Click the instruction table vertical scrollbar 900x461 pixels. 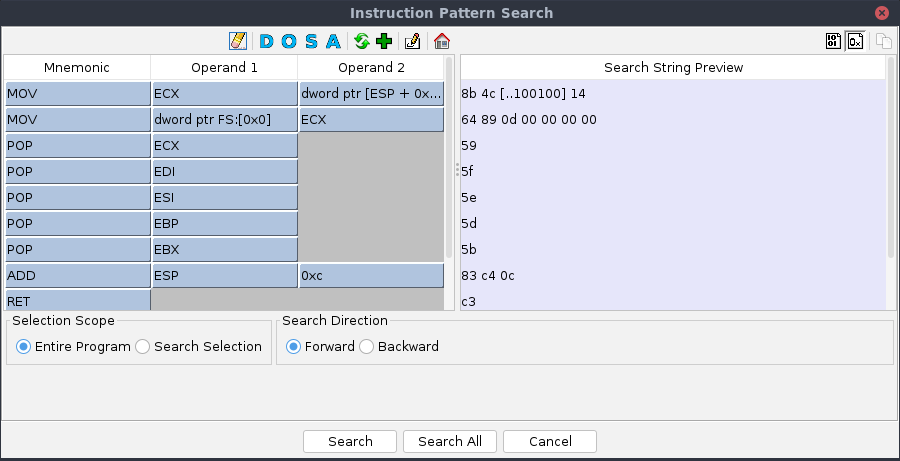449,160
